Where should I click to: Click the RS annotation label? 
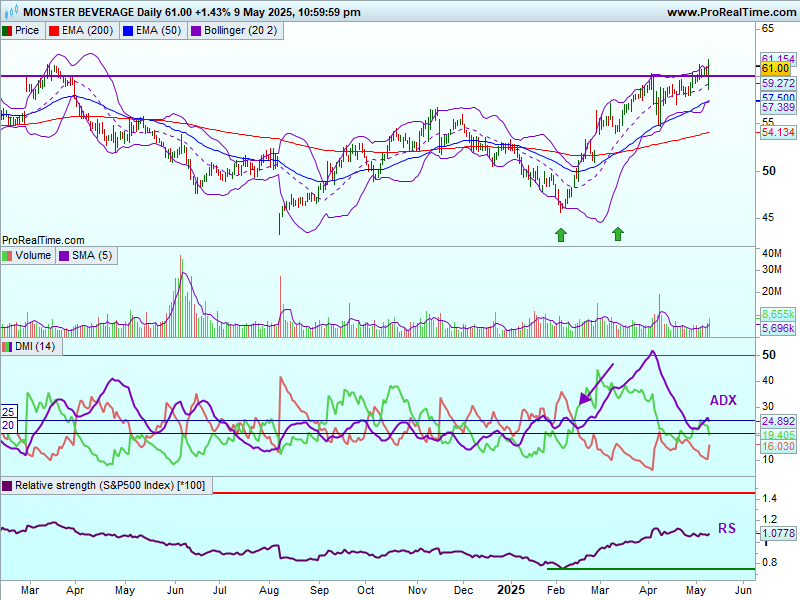pos(726,528)
